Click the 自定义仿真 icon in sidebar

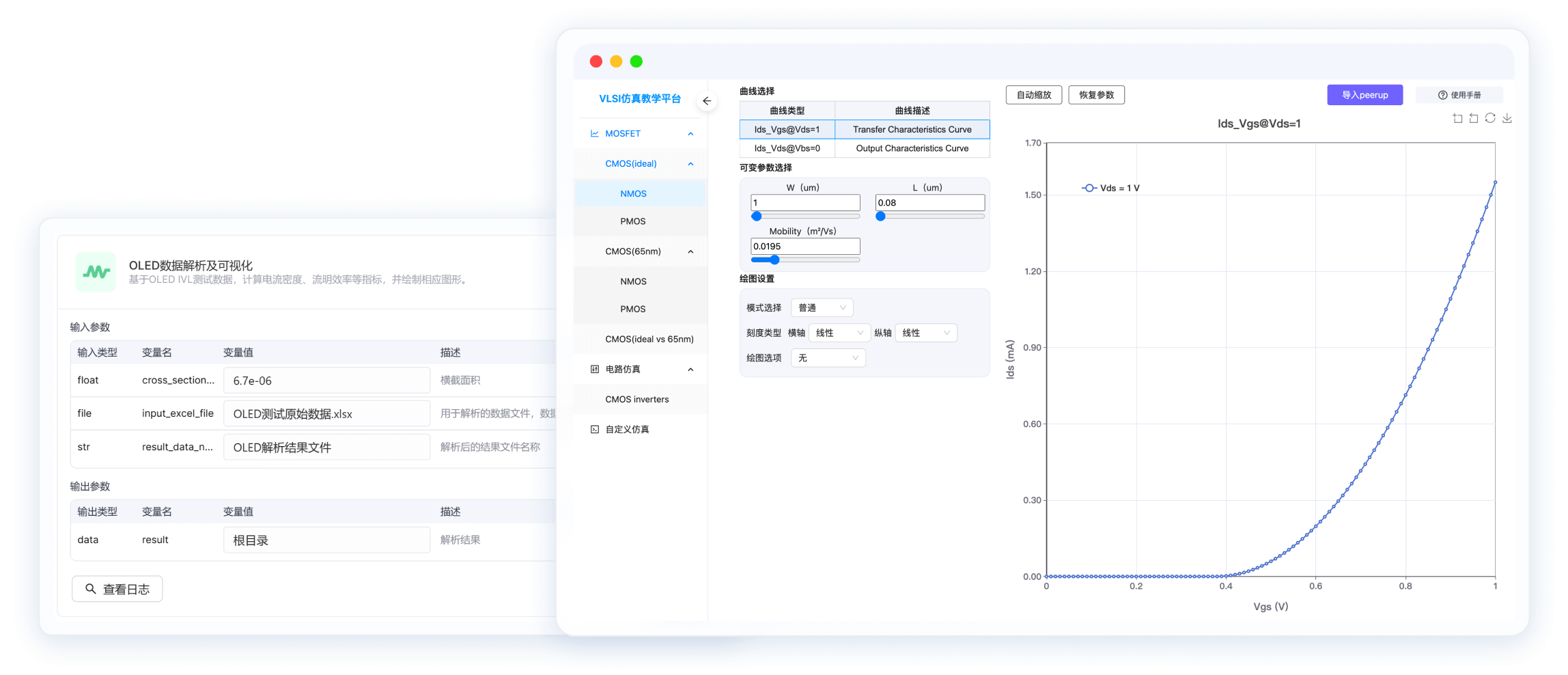pos(594,430)
